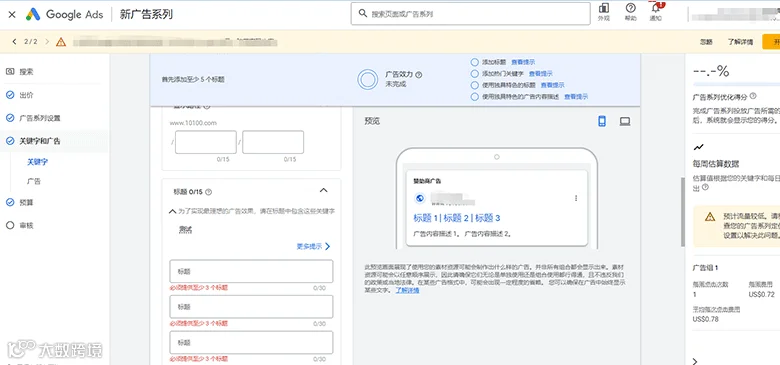Switch preview to desktop laptop icon
The image size is (780, 365).
625,121
